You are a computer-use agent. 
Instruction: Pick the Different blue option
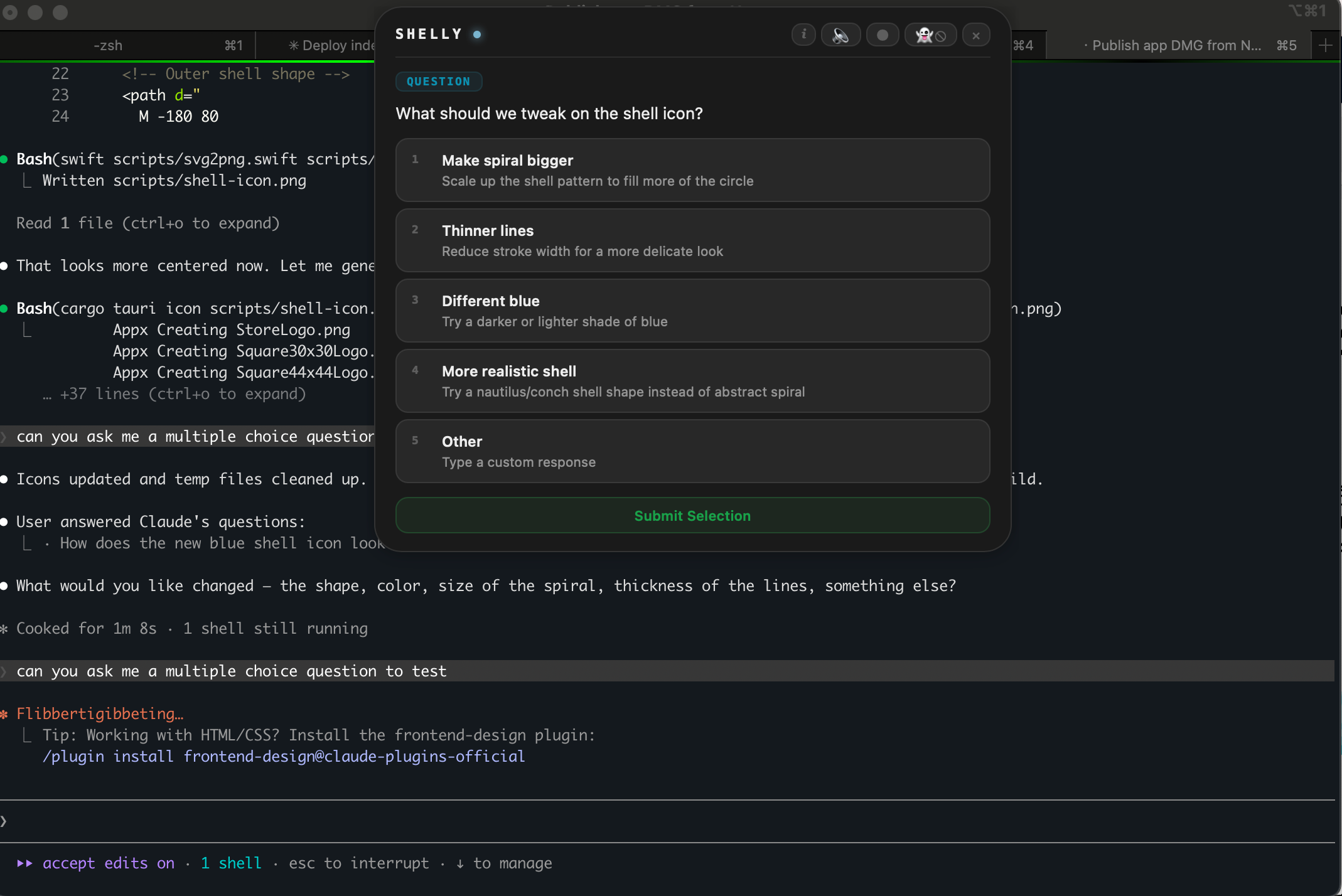click(692, 311)
